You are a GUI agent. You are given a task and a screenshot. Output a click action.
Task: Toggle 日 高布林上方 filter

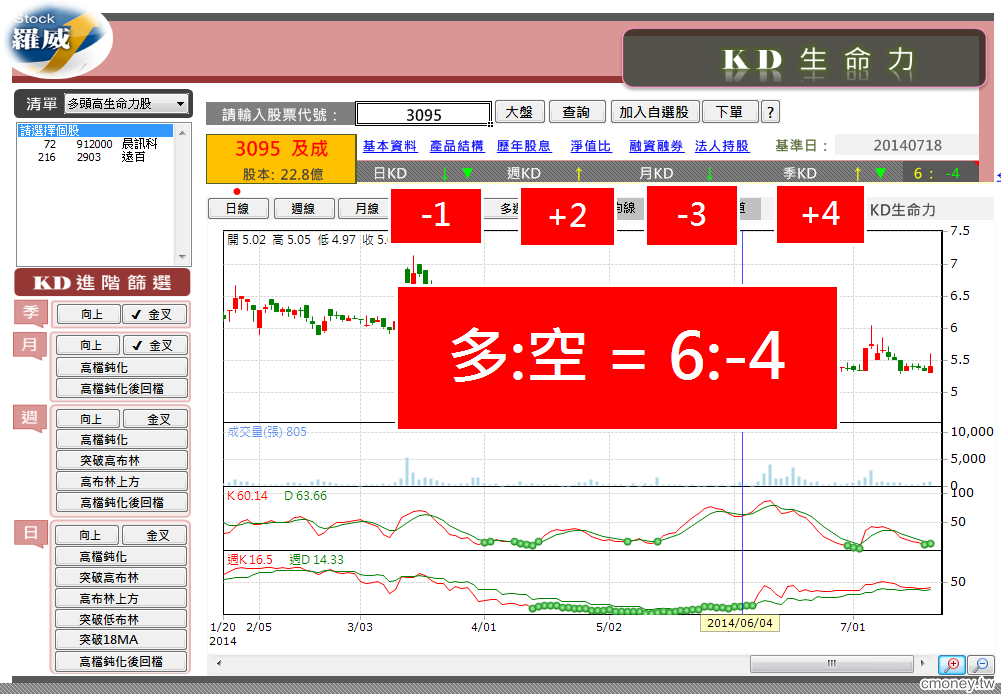[x=121, y=598]
